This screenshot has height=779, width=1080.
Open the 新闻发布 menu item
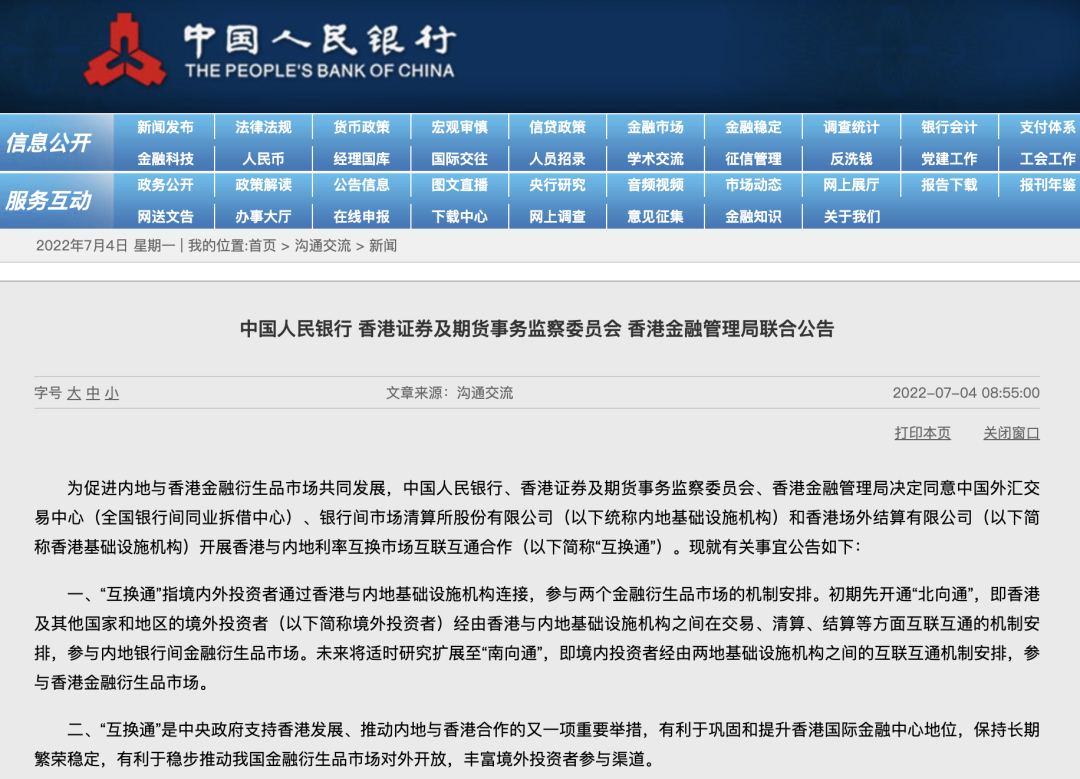click(165, 127)
